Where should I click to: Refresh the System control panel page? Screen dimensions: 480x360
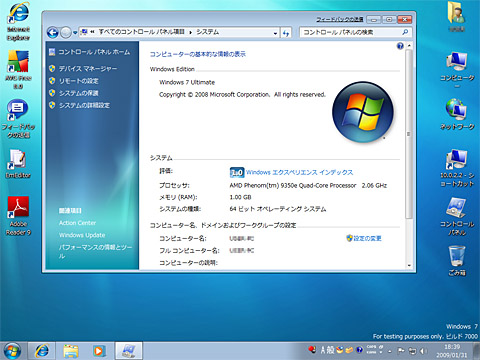[286, 33]
